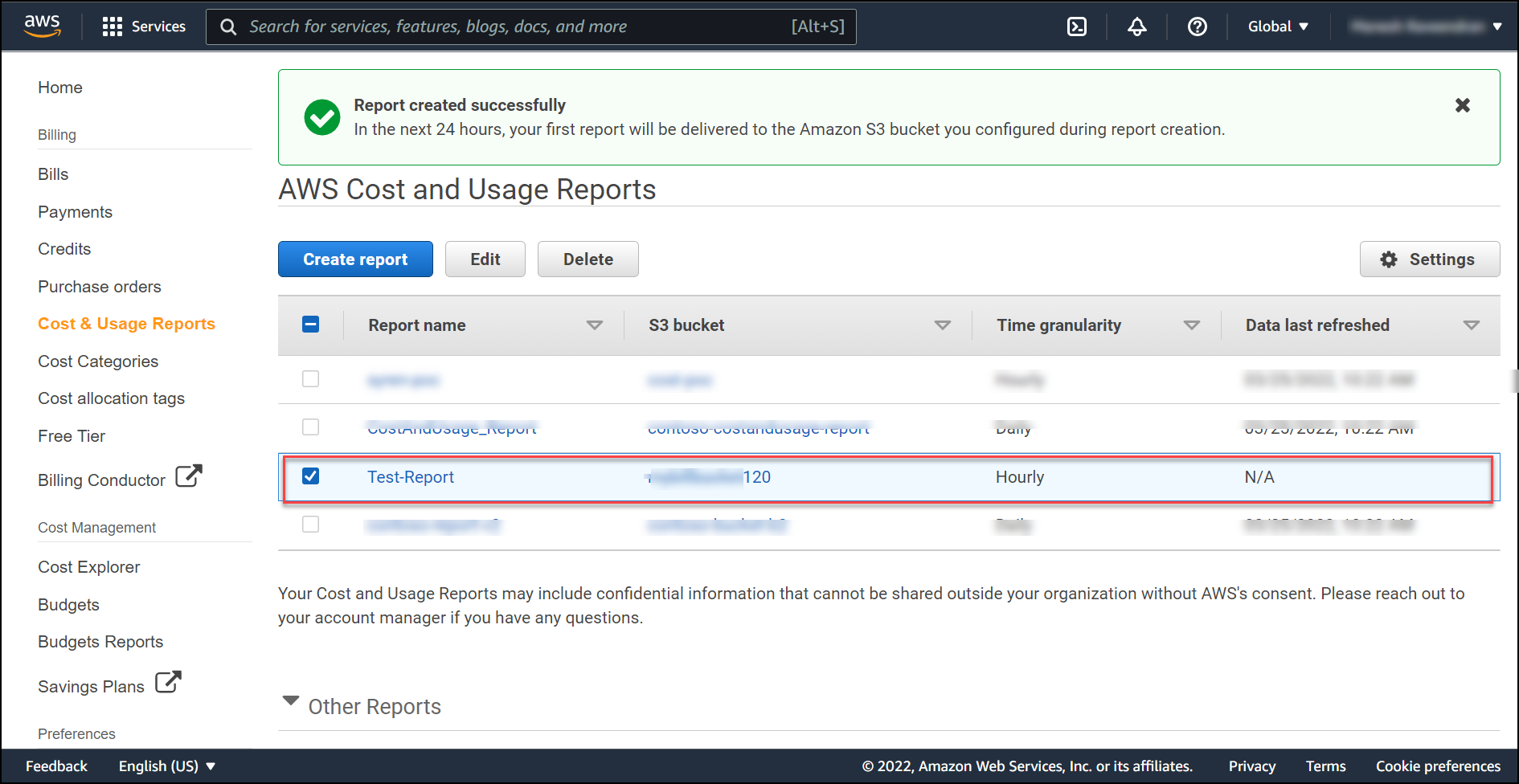Open the Test-Report link
This screenshot has height=784, width=1519.
click(x=411, y=477)
